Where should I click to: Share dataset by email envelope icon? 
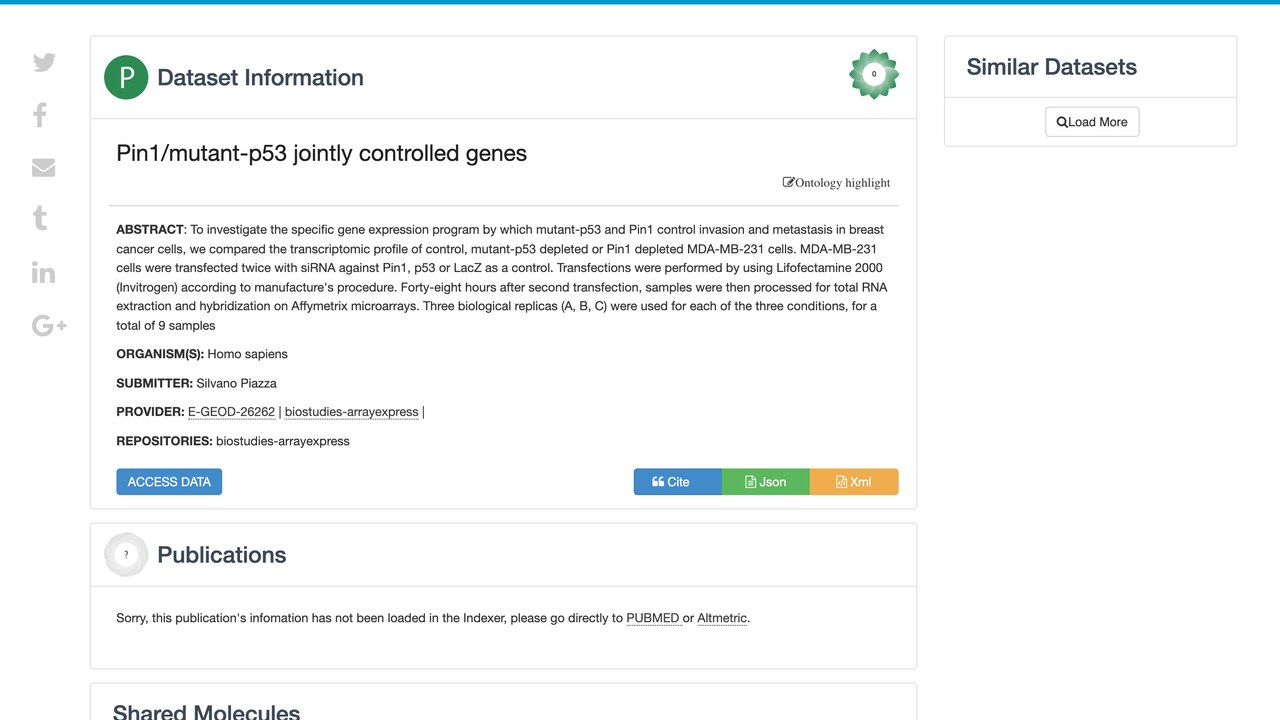click(x=43, y=167)
